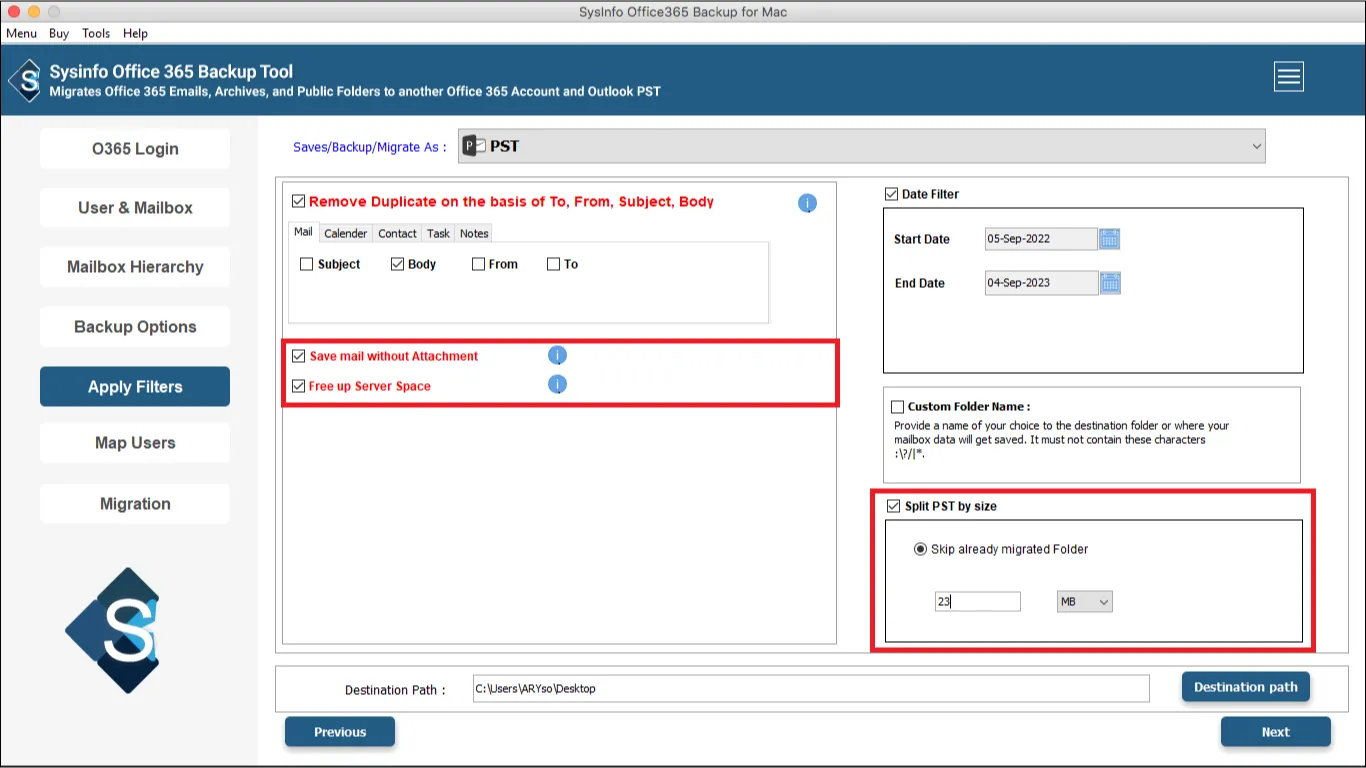Open Mailbox Hierarchy step
This screenshot has height=768, width=1366.
pyautogui.click(x=135, y=267)
